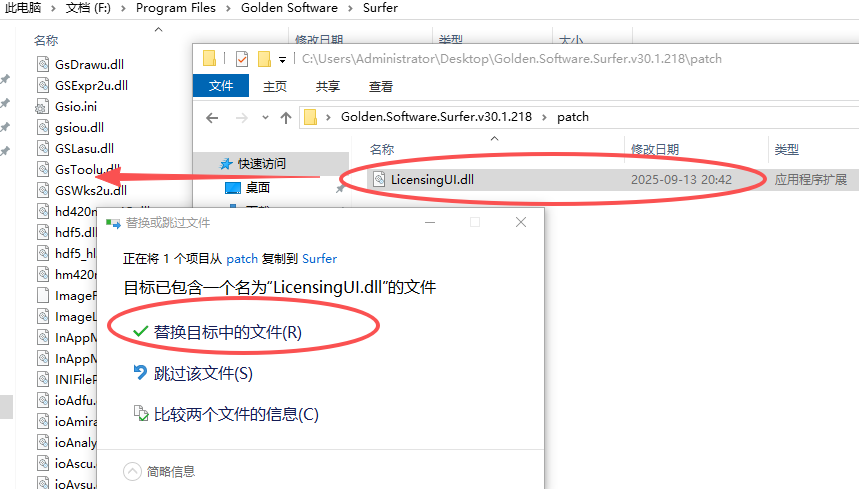Expand the 简略信息 details toggle

tap(132, 471)
